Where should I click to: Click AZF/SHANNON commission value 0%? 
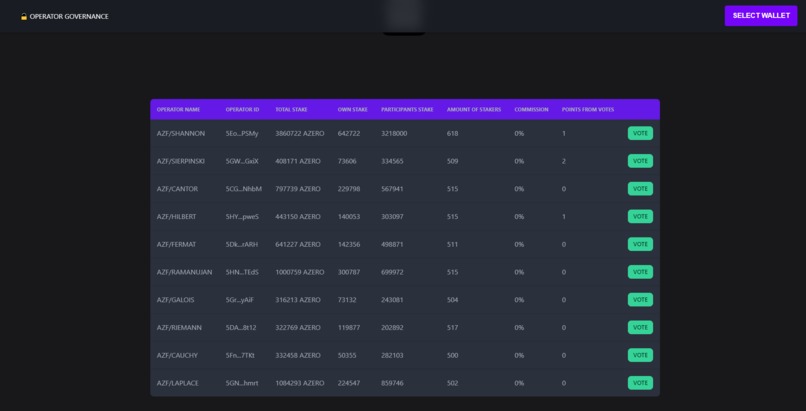point(519,133)
